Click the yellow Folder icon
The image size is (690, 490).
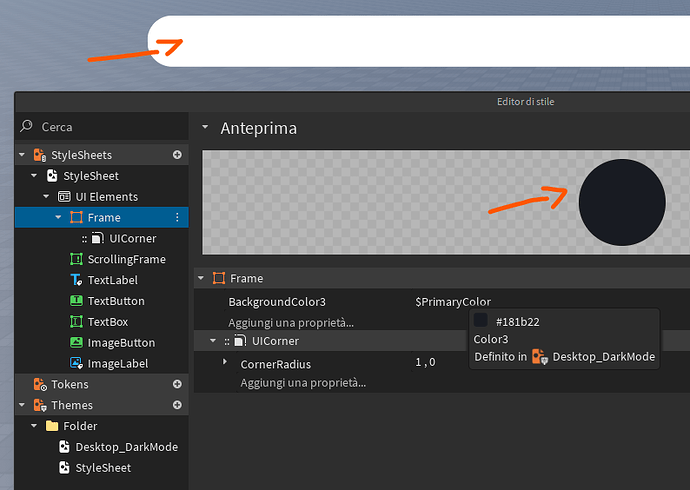[52, 426]
